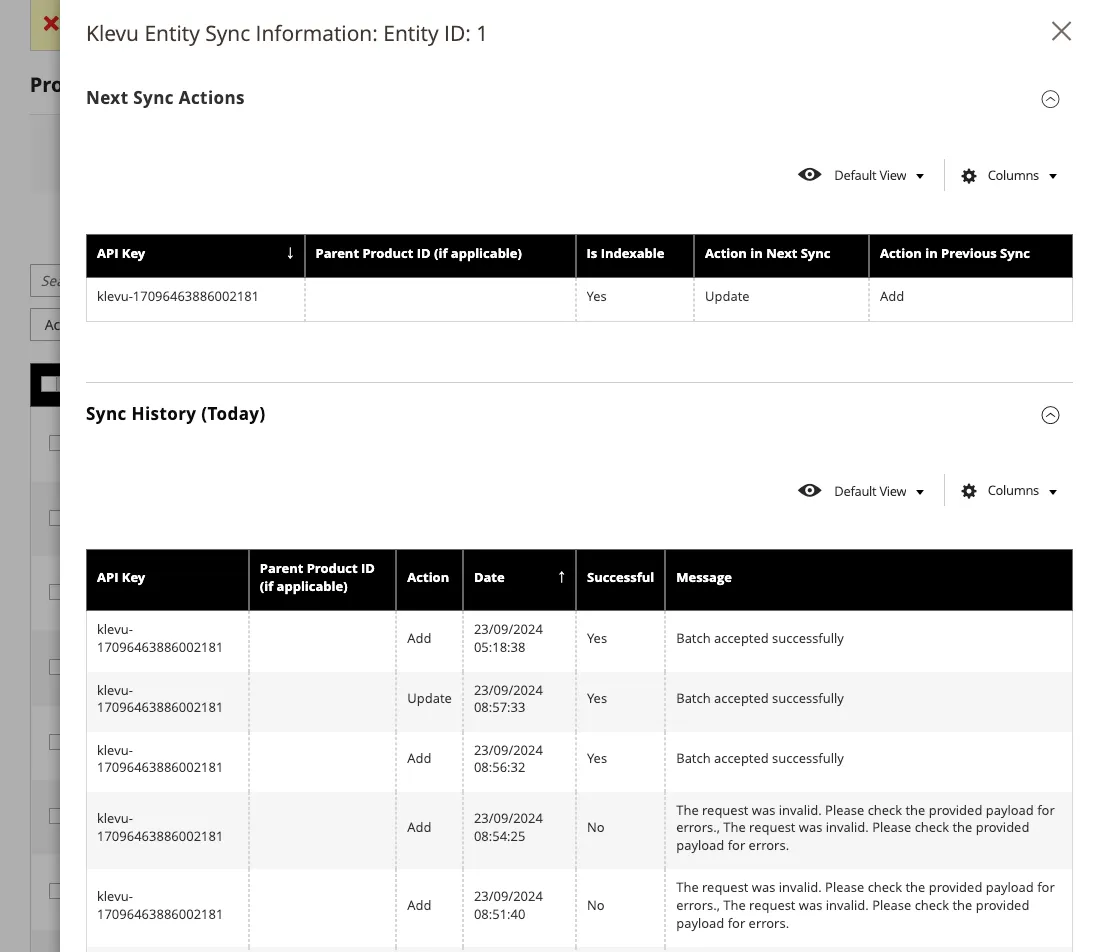Screen dimensions: 1096x952
Task: Sort Sync History by Message column
Action: [x=869, y=578]
